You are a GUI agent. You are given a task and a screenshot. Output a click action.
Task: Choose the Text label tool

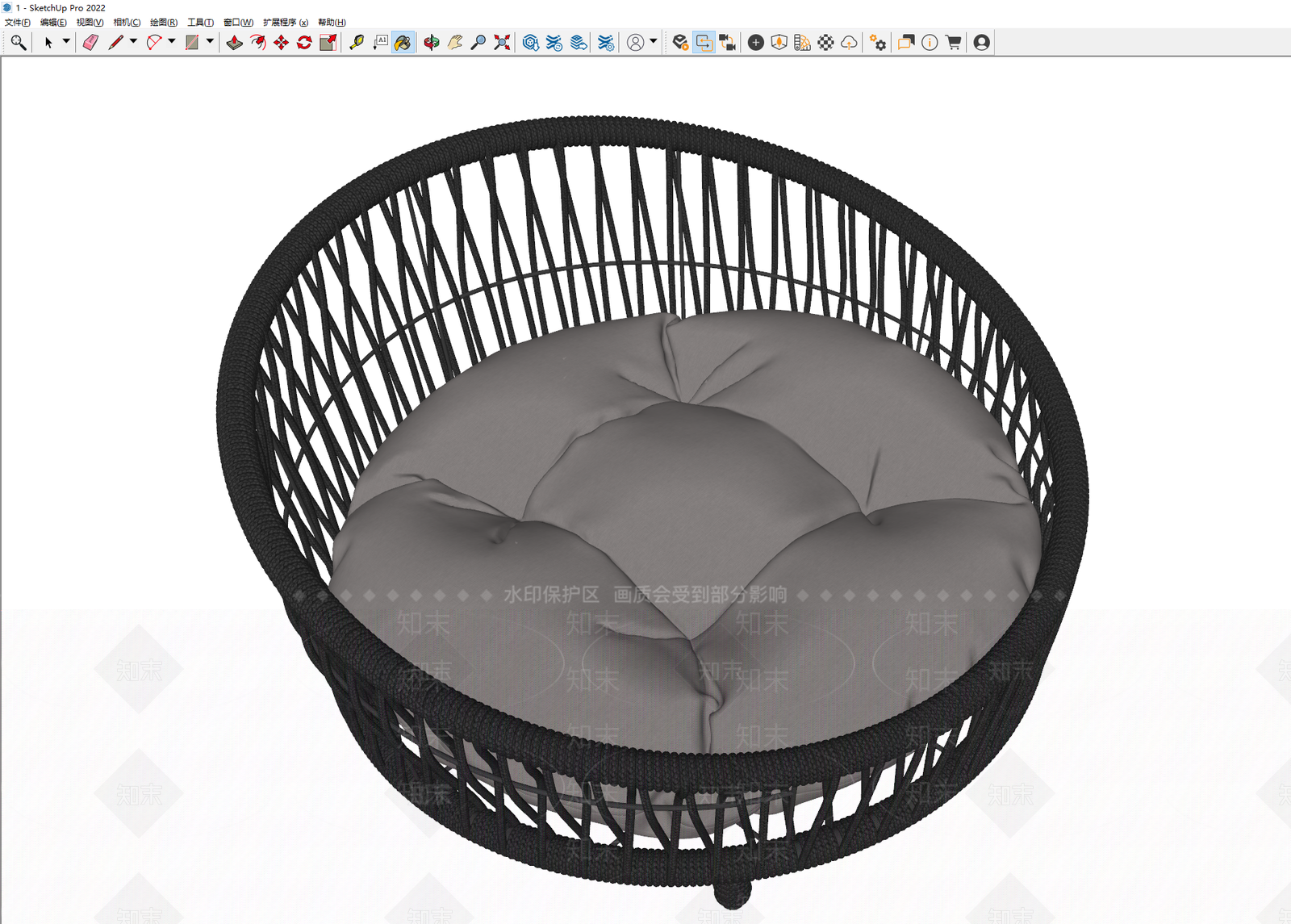380,43
